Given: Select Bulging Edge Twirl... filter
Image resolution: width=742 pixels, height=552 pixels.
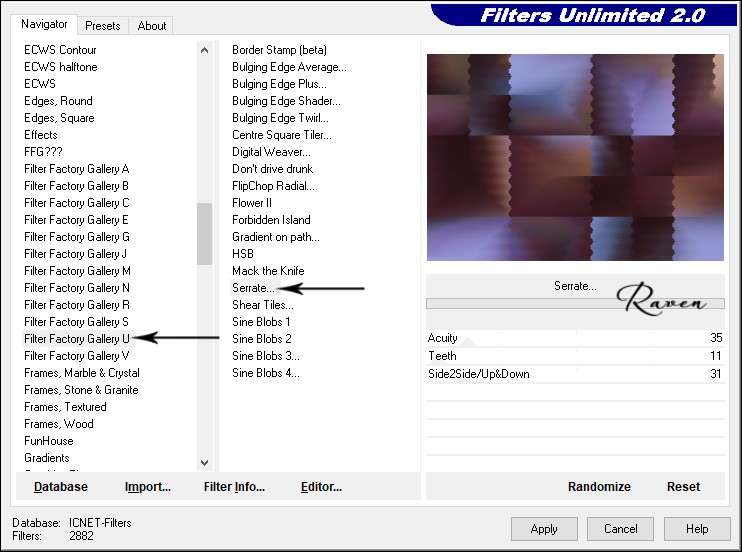Looking at the screenshot, I should (x=281, y=118).
